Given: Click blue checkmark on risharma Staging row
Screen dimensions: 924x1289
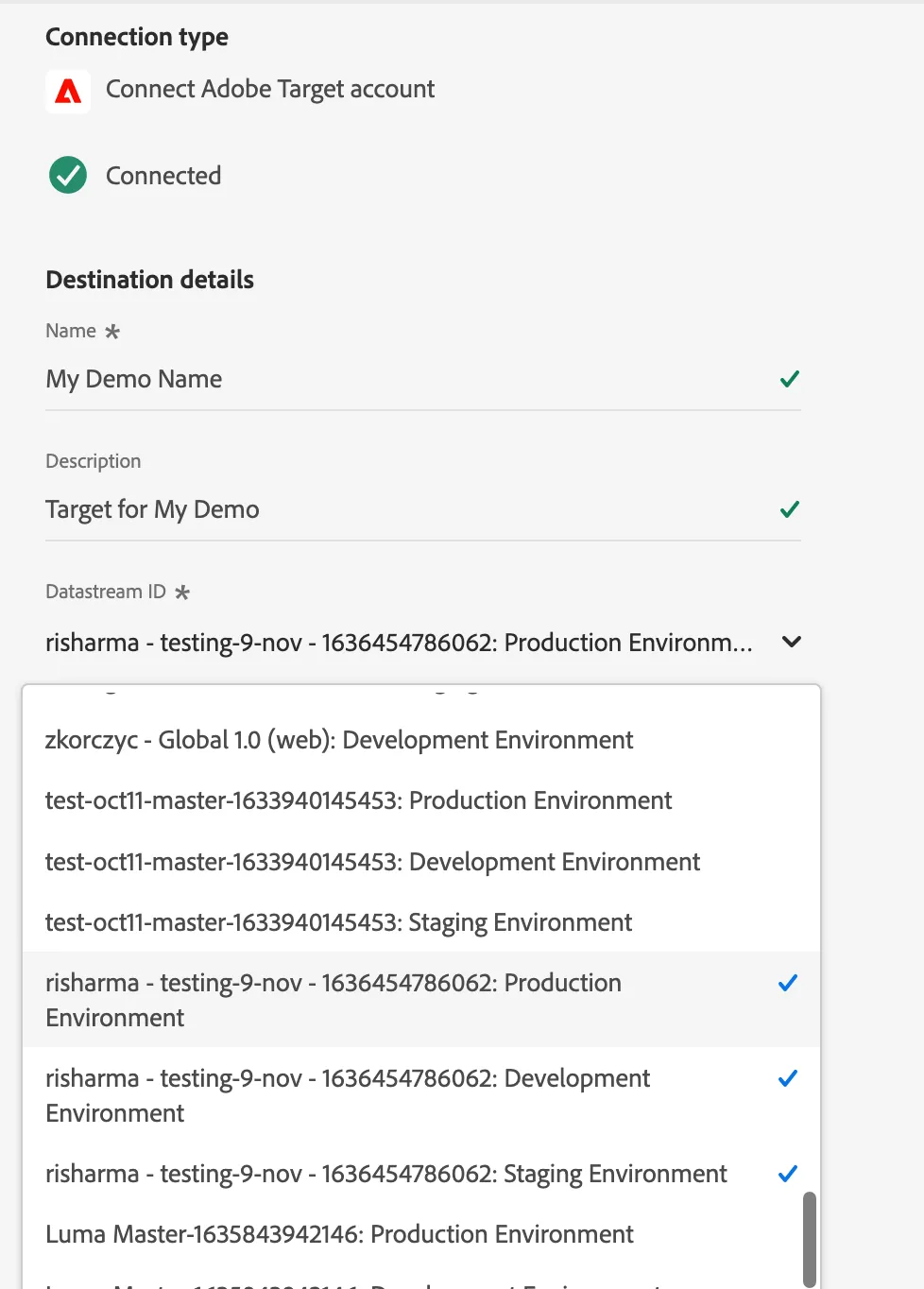Looking at the screenshot, I should [788, 1174].
